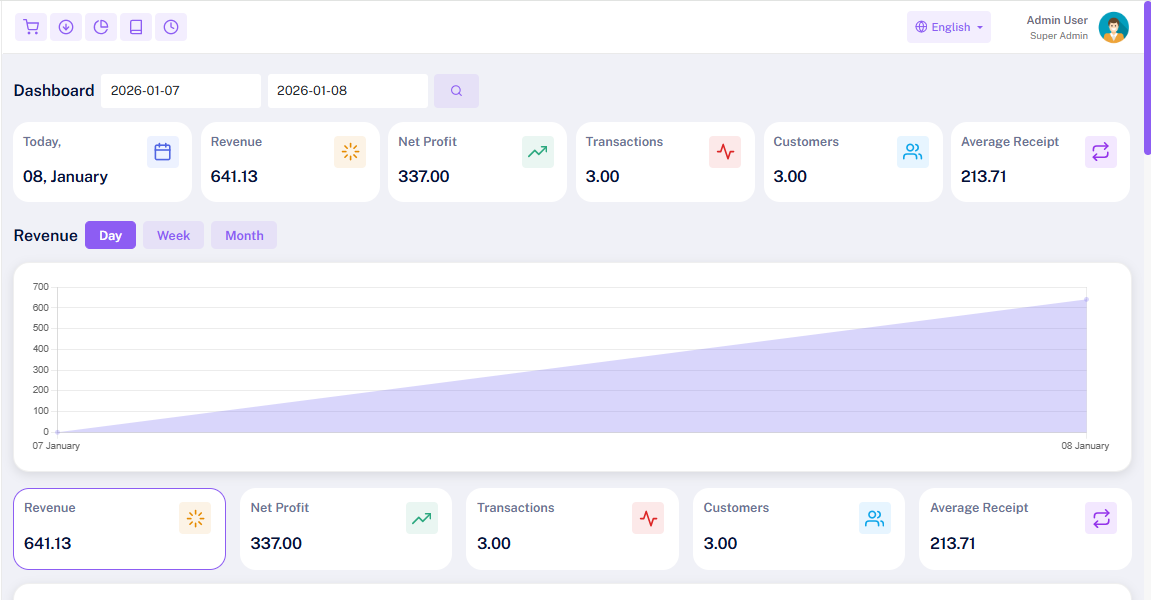The height and width of the screenshot is (600, 1151).
Task: Expand the English language dropdown
Action: (948, 28)
